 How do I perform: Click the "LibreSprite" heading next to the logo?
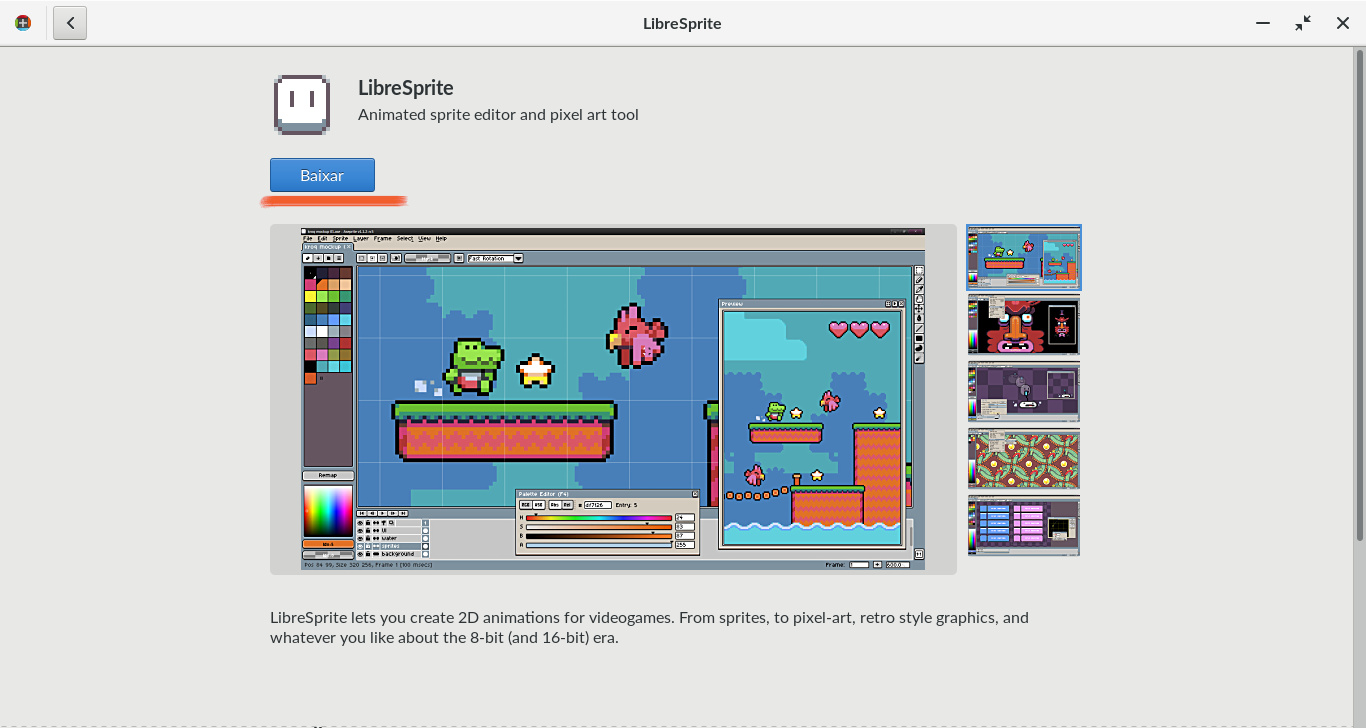coord(406,88)
